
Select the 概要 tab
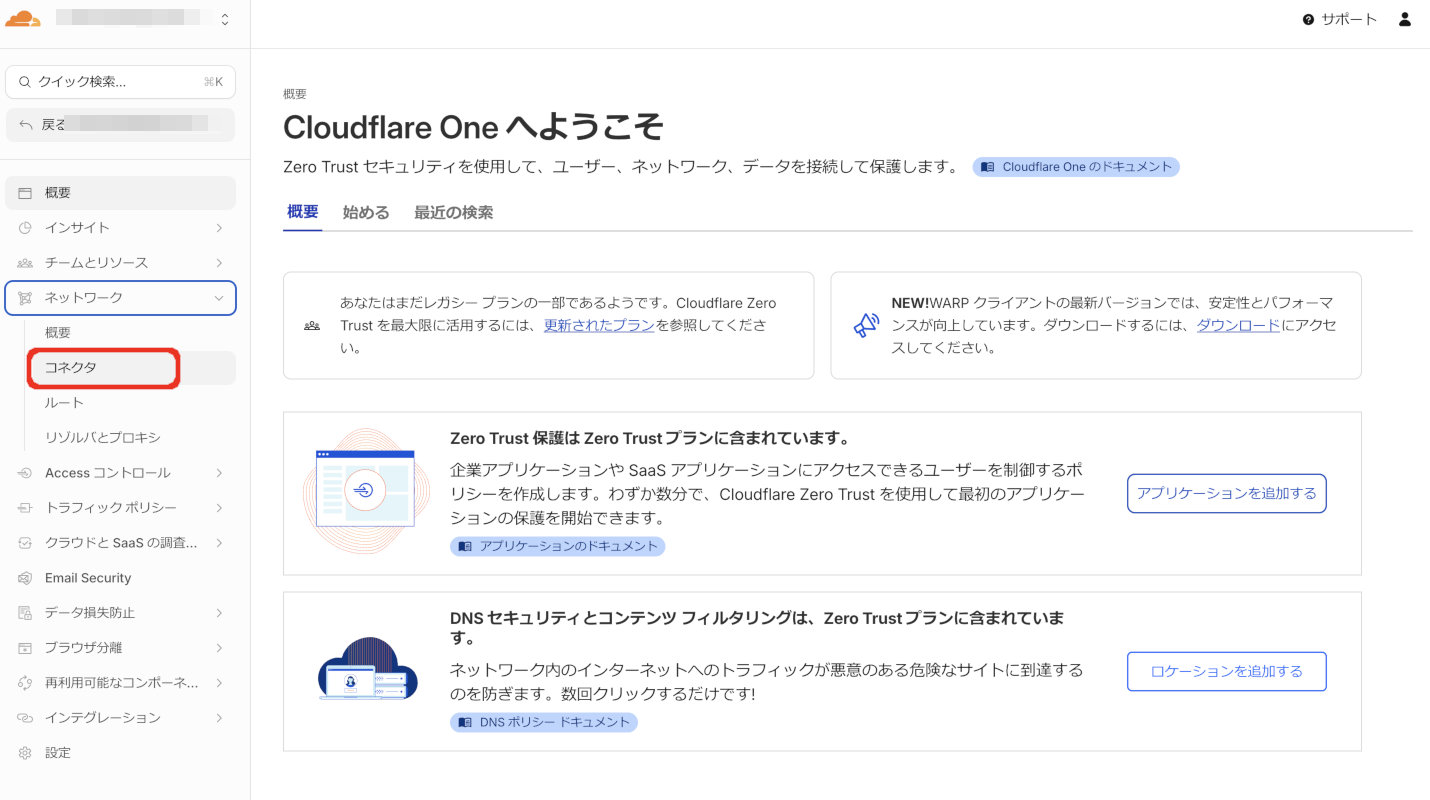point(303,212)
